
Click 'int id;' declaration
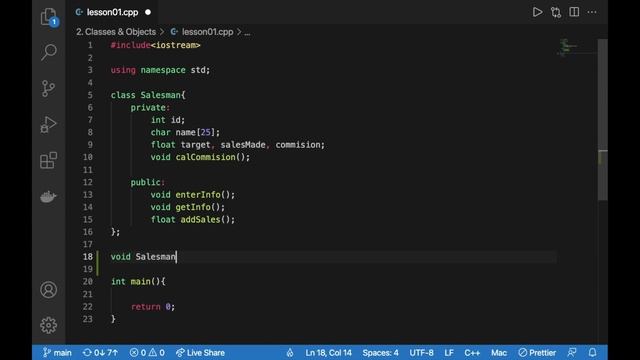click(x=168, y=120)
